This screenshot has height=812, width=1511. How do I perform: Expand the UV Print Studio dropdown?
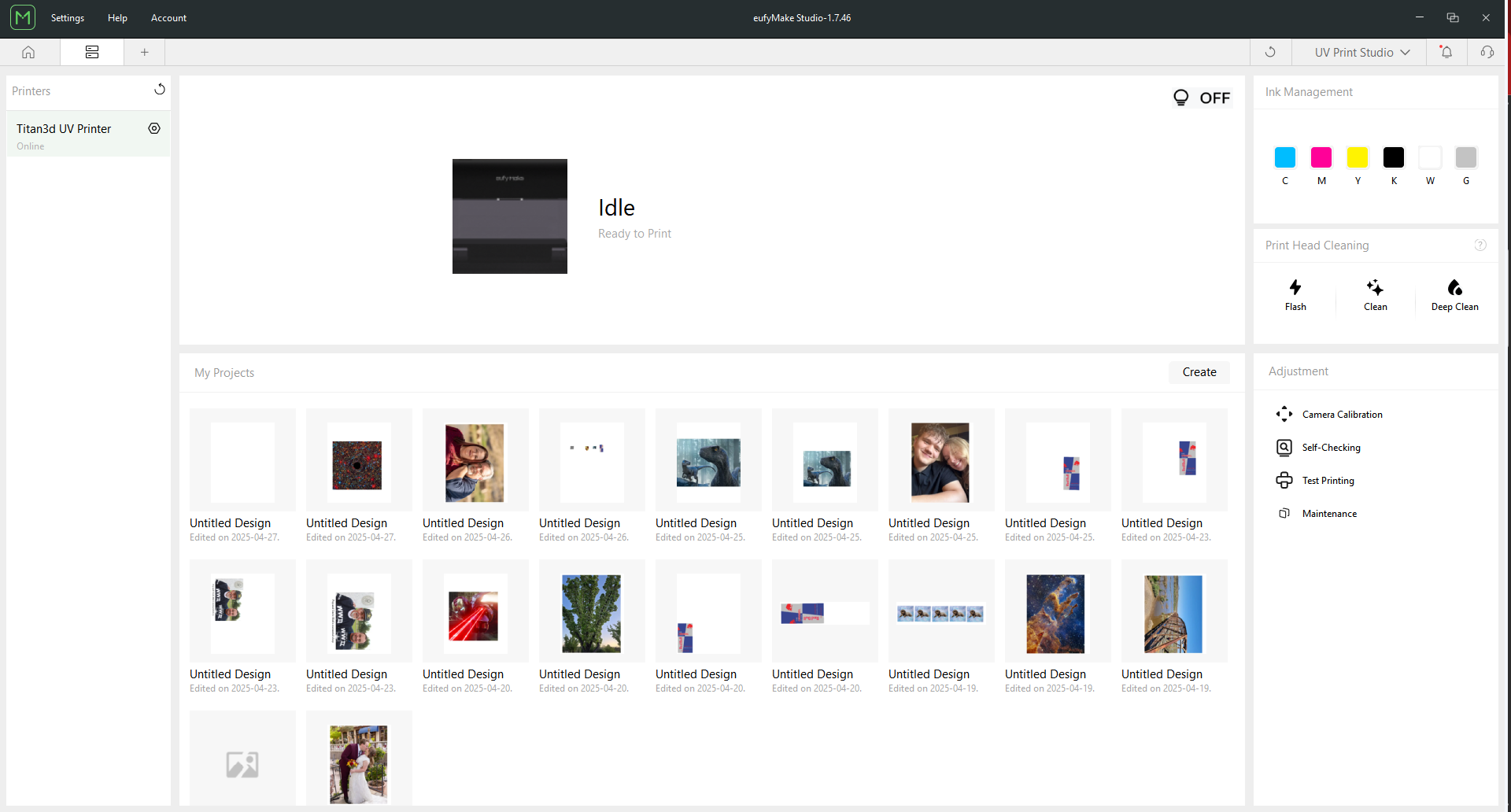coord(1361,52)
